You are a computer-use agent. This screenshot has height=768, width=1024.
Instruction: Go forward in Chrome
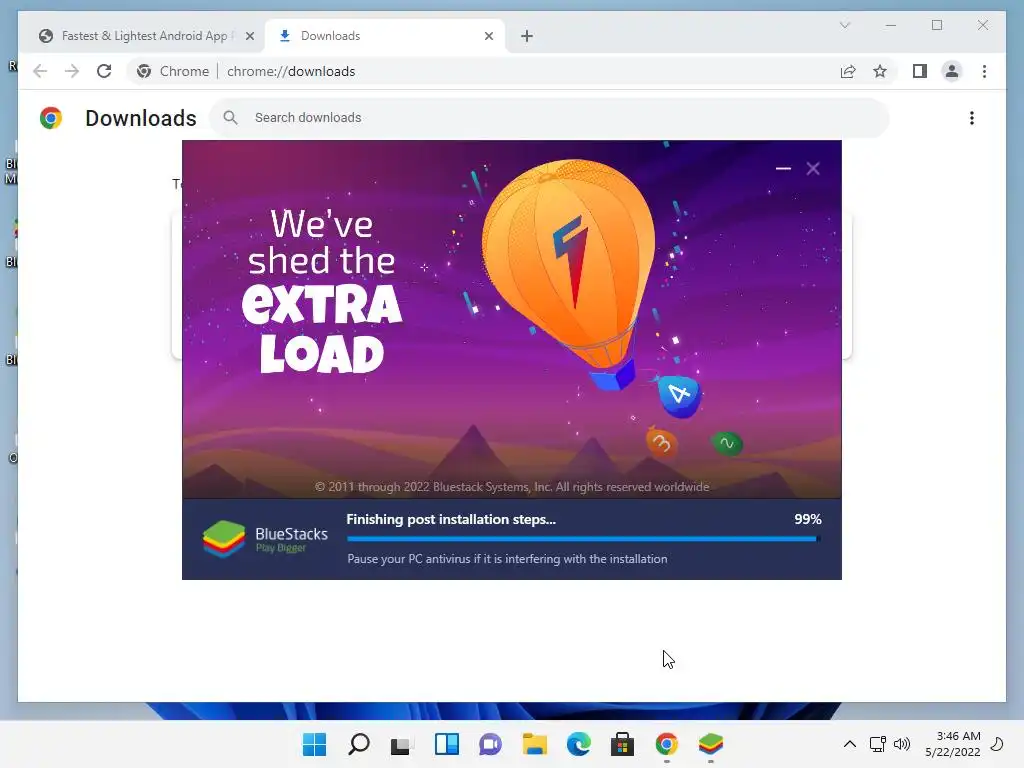[x=72, y=71]
